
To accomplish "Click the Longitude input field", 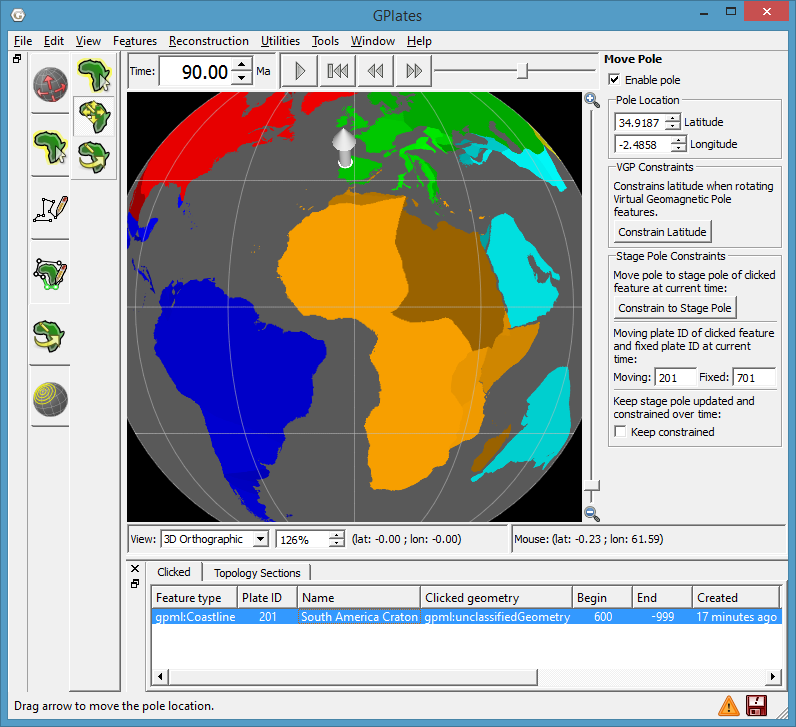I will pos(643,145).
